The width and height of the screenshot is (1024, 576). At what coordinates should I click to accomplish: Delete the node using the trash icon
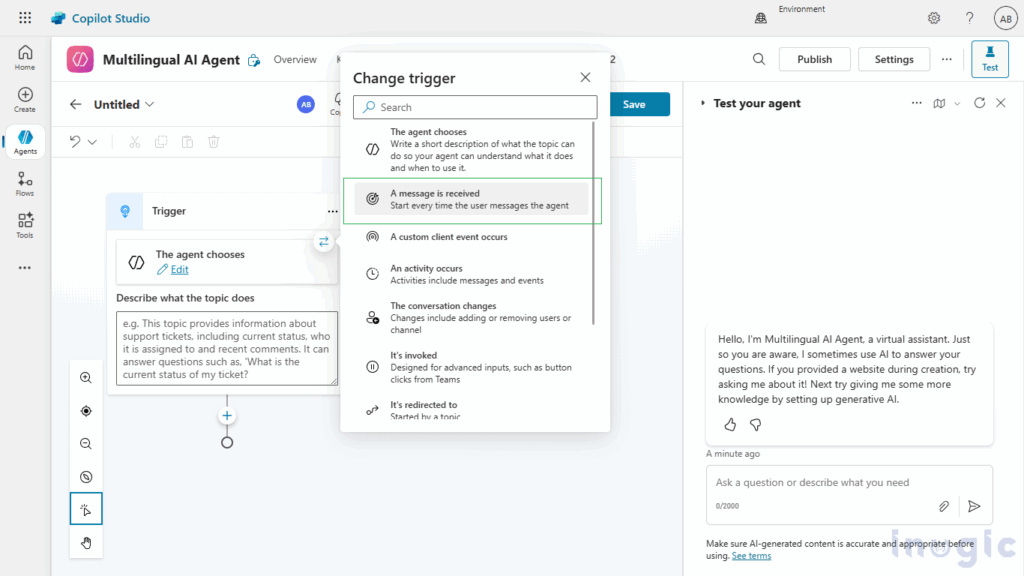[x=213, y=141]
